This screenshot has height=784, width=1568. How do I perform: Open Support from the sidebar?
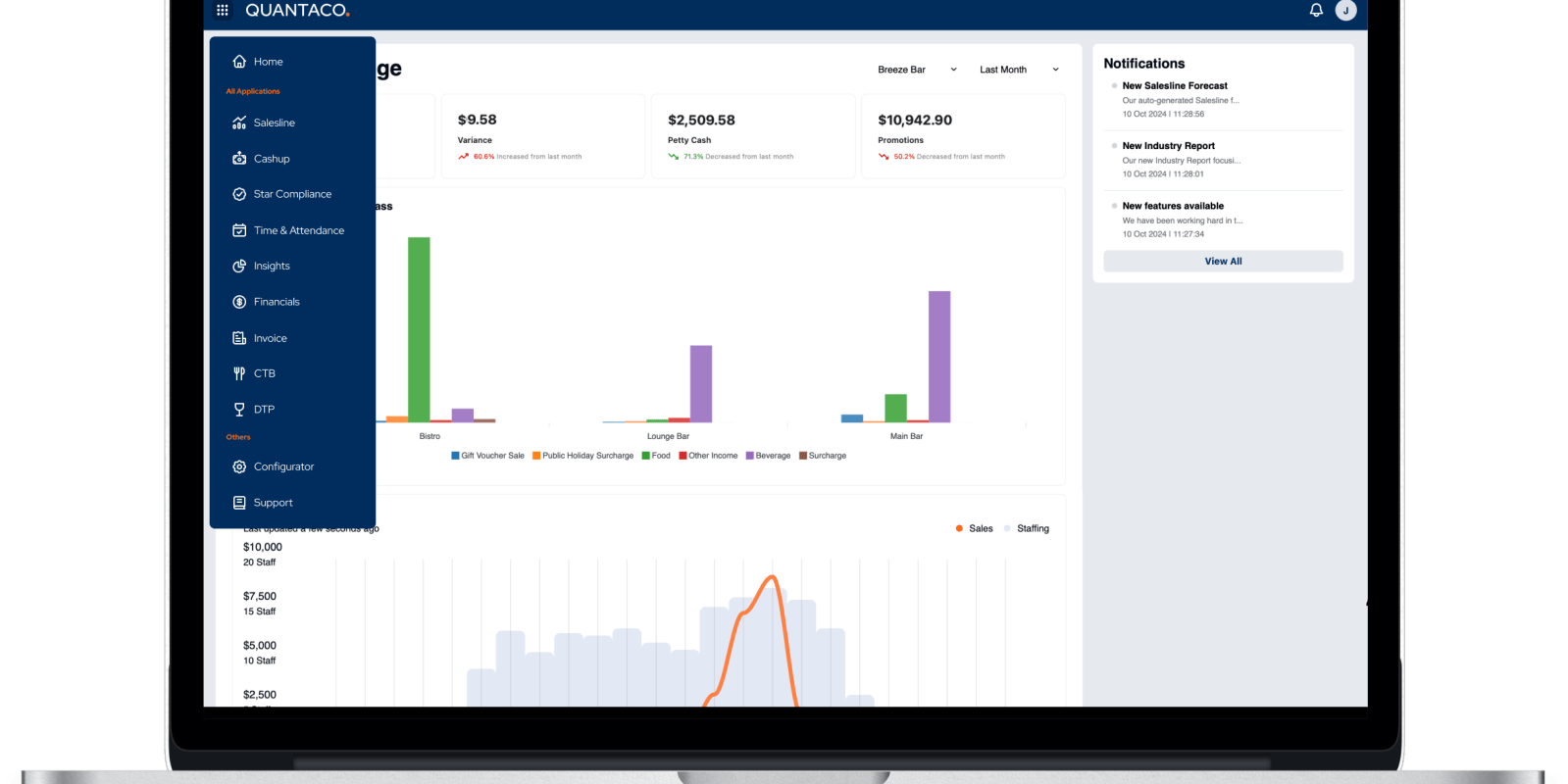click(273, 503)
